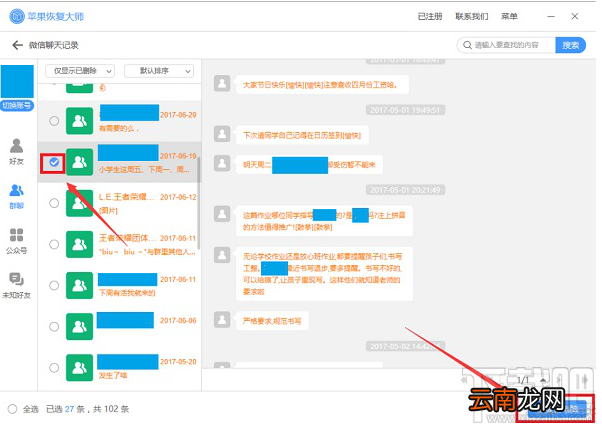Viewport: 602px width, 428px height.
Task: Switch to the 群聊 group chat section
Action: [16, 196]
